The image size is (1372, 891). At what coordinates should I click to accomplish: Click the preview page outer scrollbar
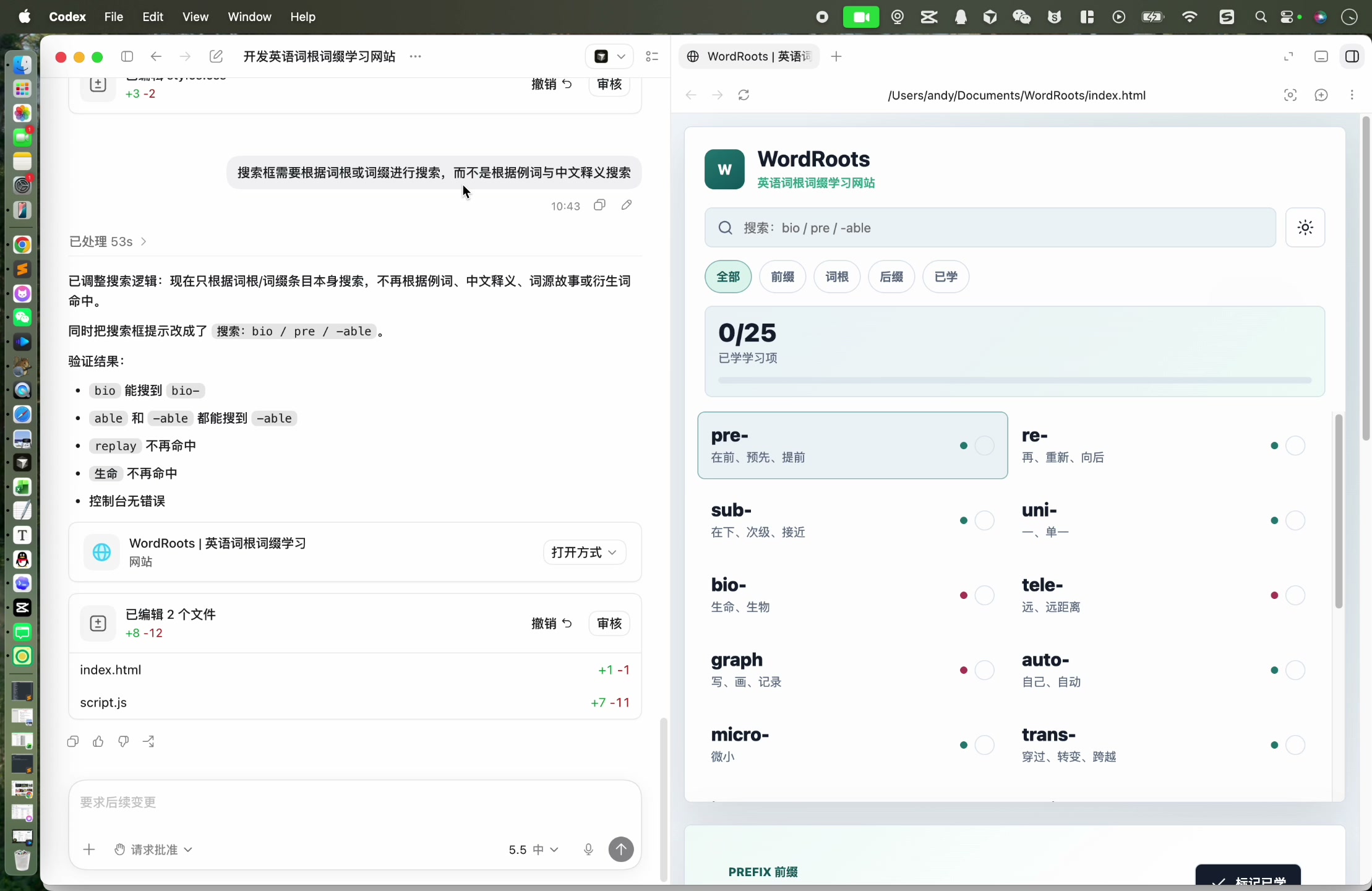pyautogui.click(x=1366, y=278)
